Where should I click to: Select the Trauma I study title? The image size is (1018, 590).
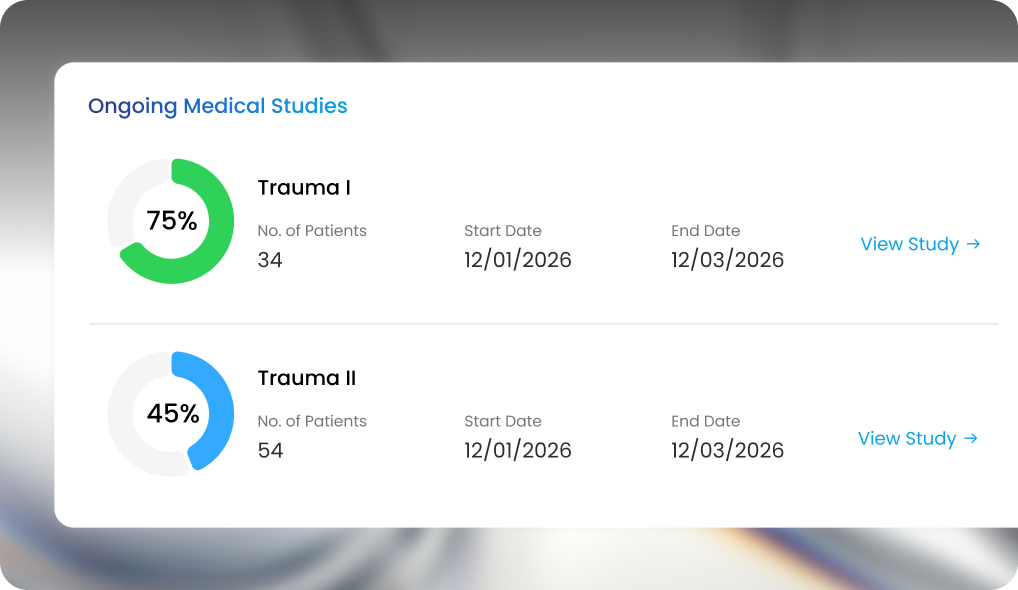tap(304, 188)
